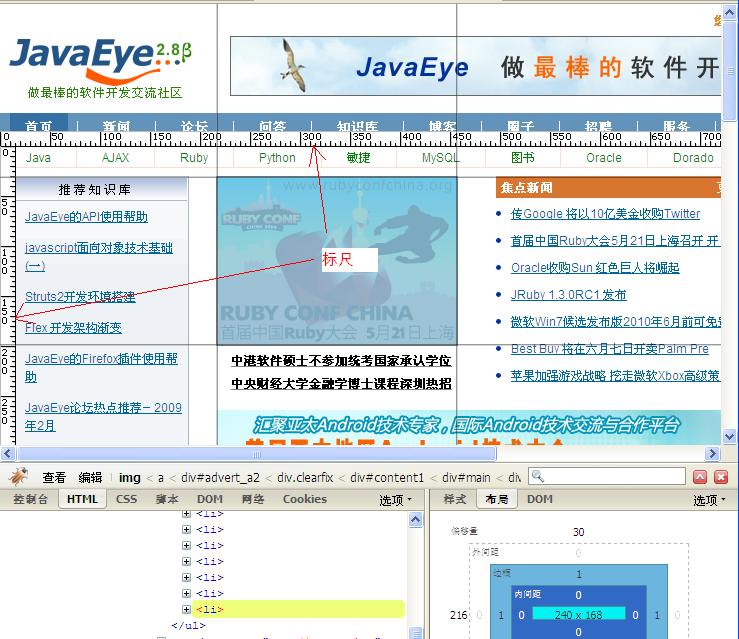Switch to the CSS tab
The width and height of the screenshot is (739, 639).
click(x=126, y=499)
